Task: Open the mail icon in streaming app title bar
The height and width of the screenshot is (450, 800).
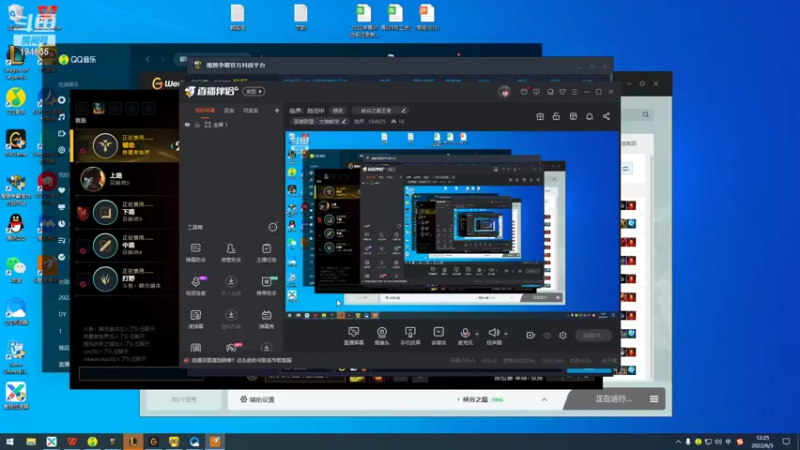Action: 524,92
